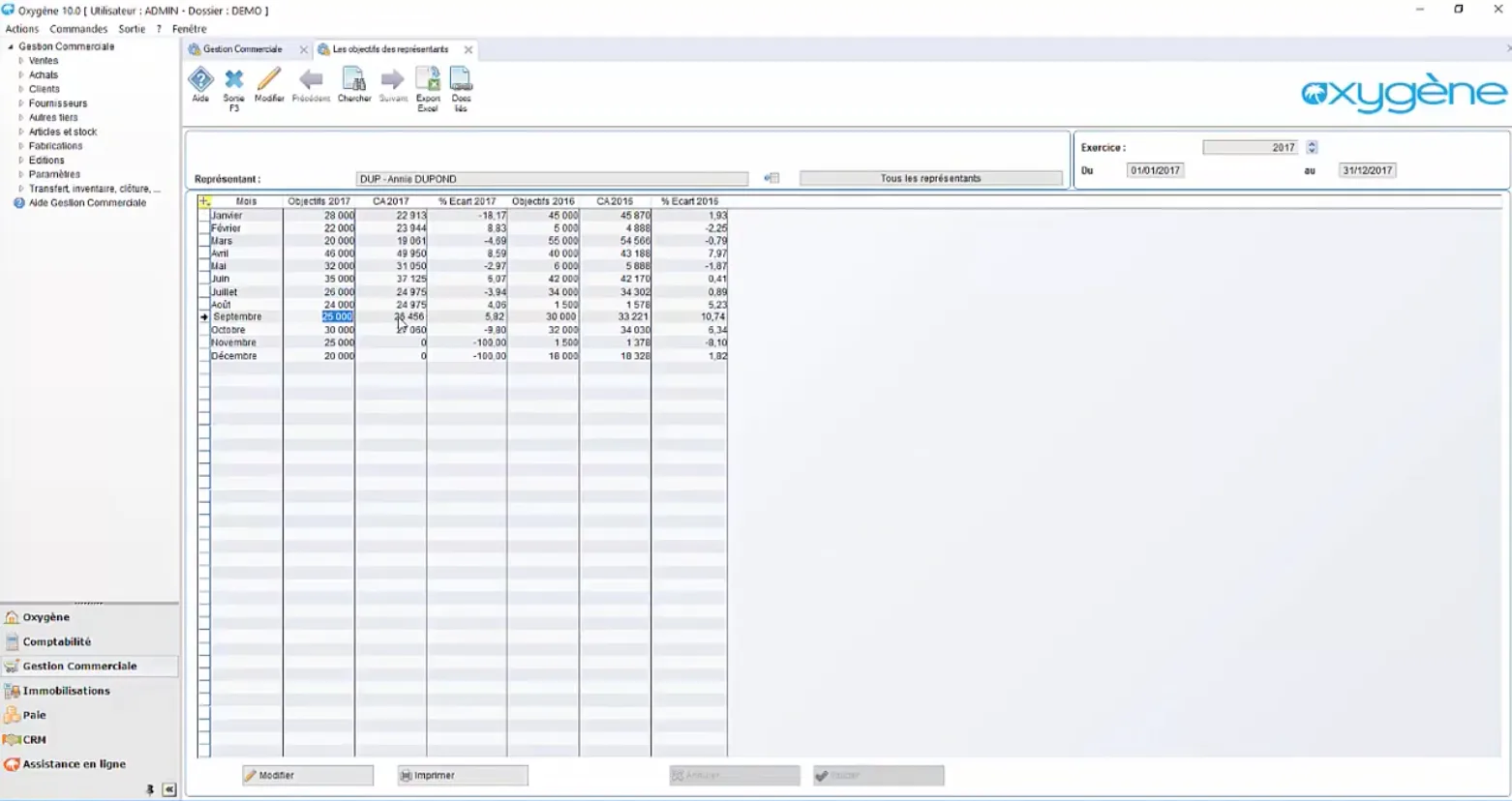Expand the Ventes tree node
1512x801 pixels.
pyautogui.click(x=21, y=61)
